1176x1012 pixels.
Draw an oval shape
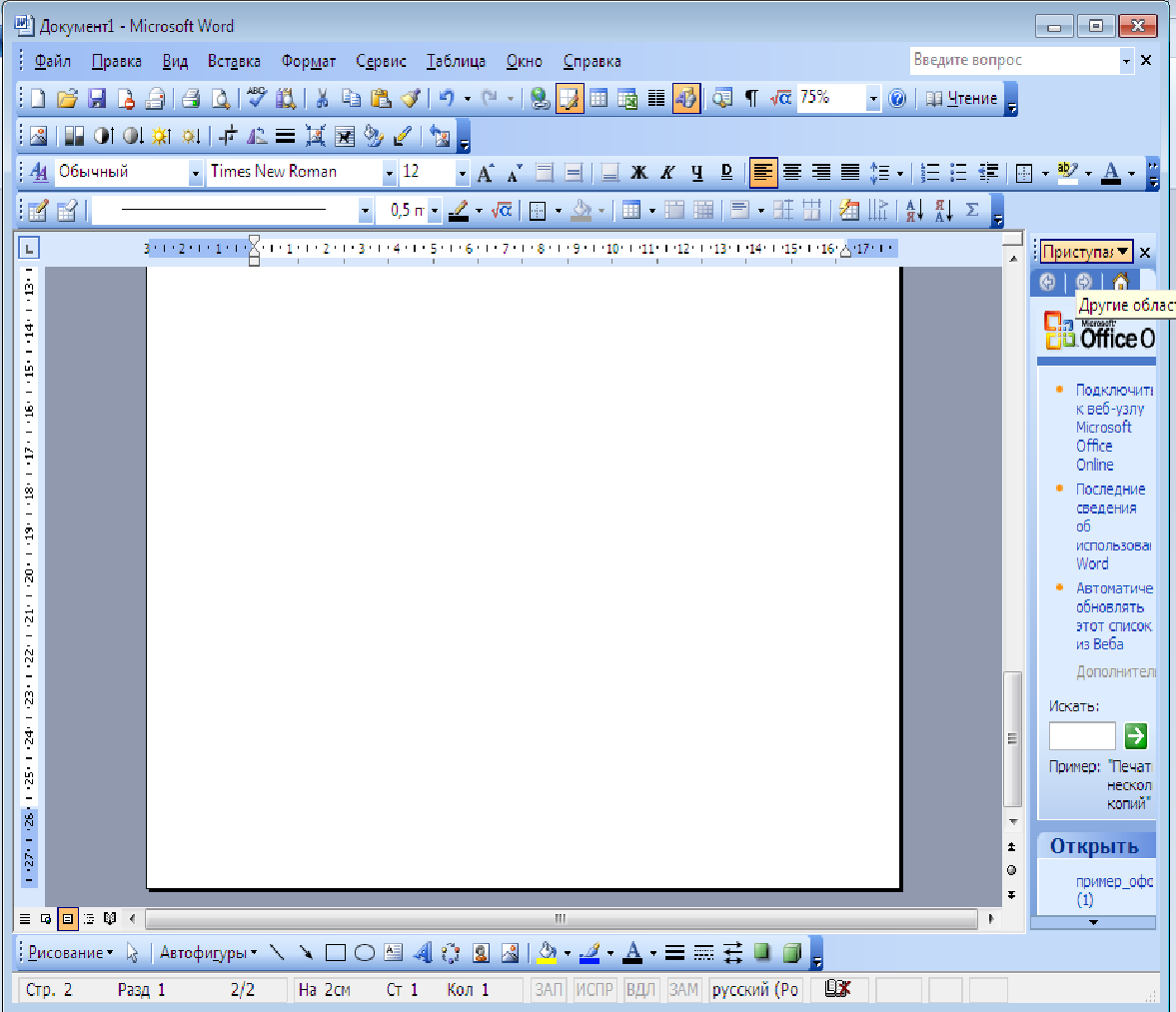pyautogui.click(x=365, y=953)
